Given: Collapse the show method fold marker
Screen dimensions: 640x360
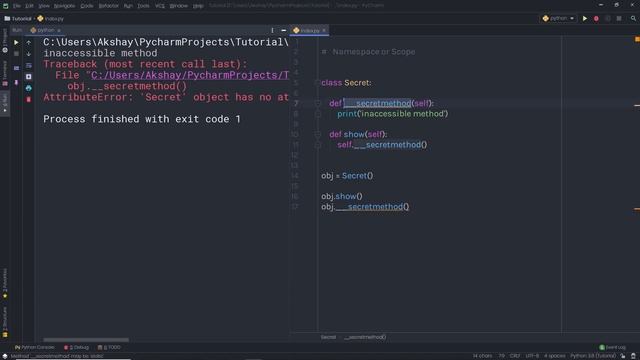Looking at the screenshot, I should pyautogui.click(x=318, y=134).
